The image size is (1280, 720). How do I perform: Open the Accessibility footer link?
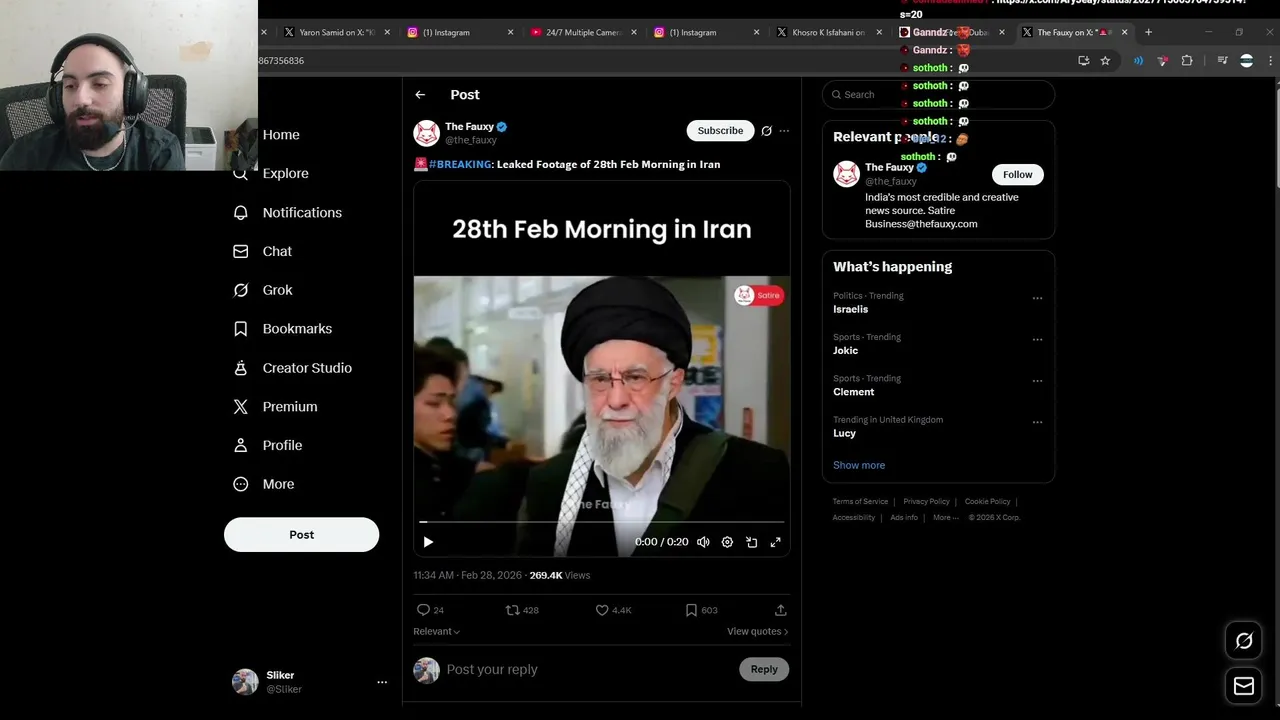[853, 517]
